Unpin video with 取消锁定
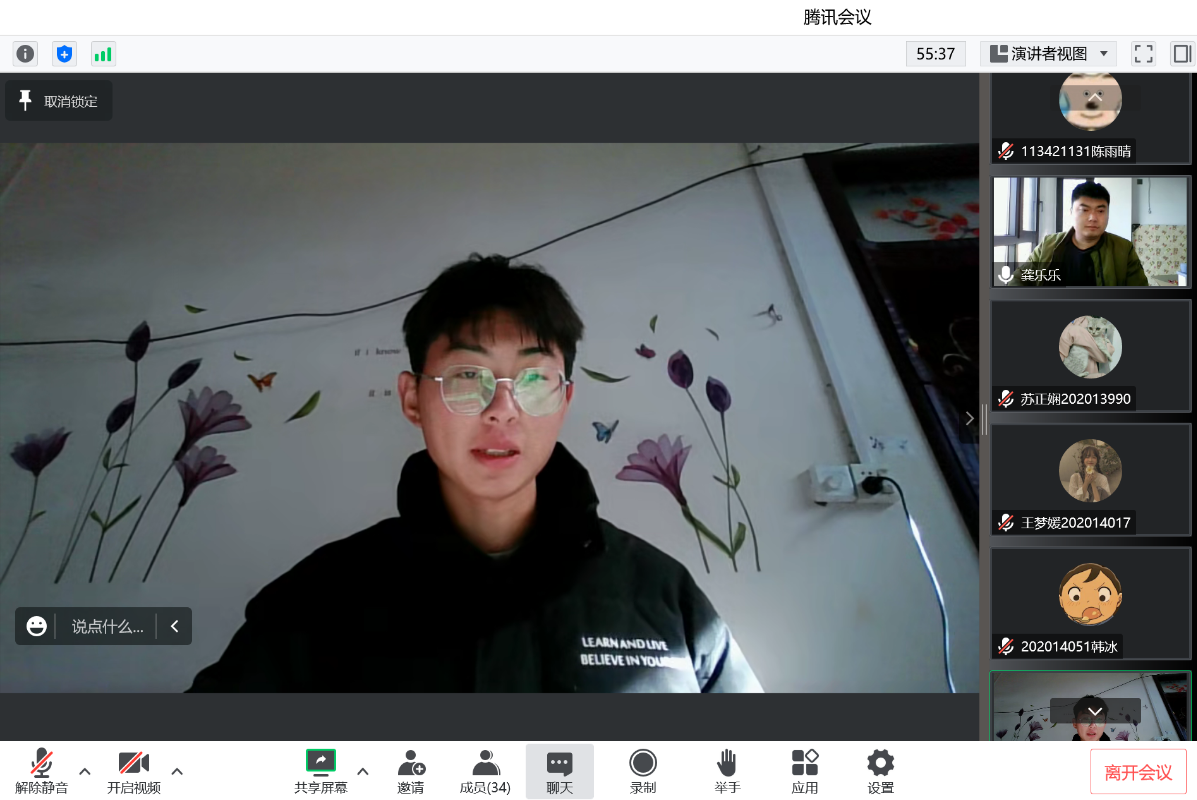 point(59,101)
